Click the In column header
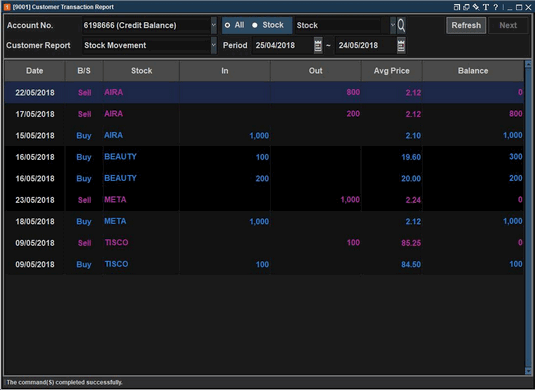535x390 pixels. click(225, 71)
